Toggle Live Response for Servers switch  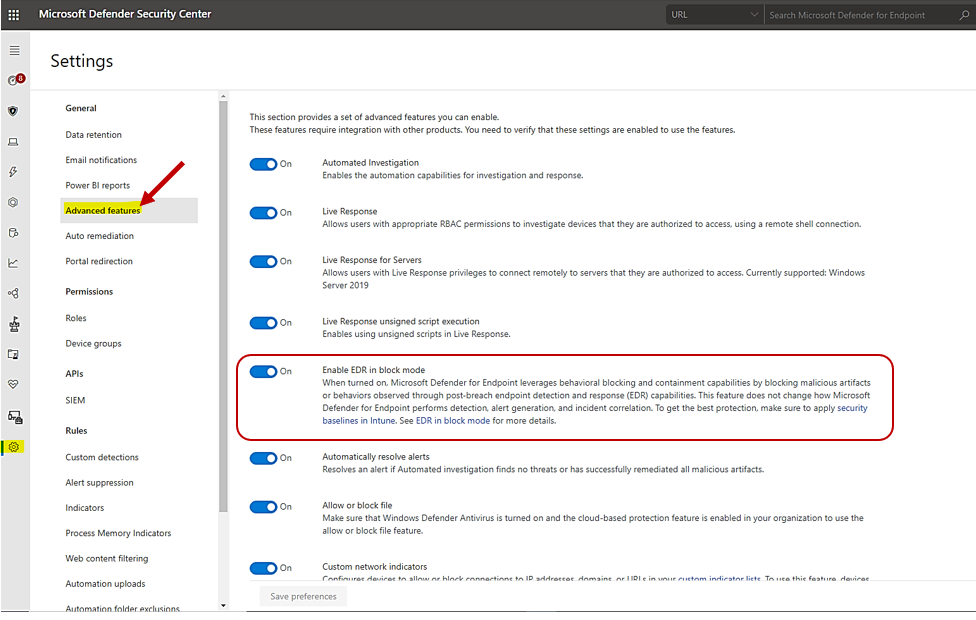click(x=263, y=261)
